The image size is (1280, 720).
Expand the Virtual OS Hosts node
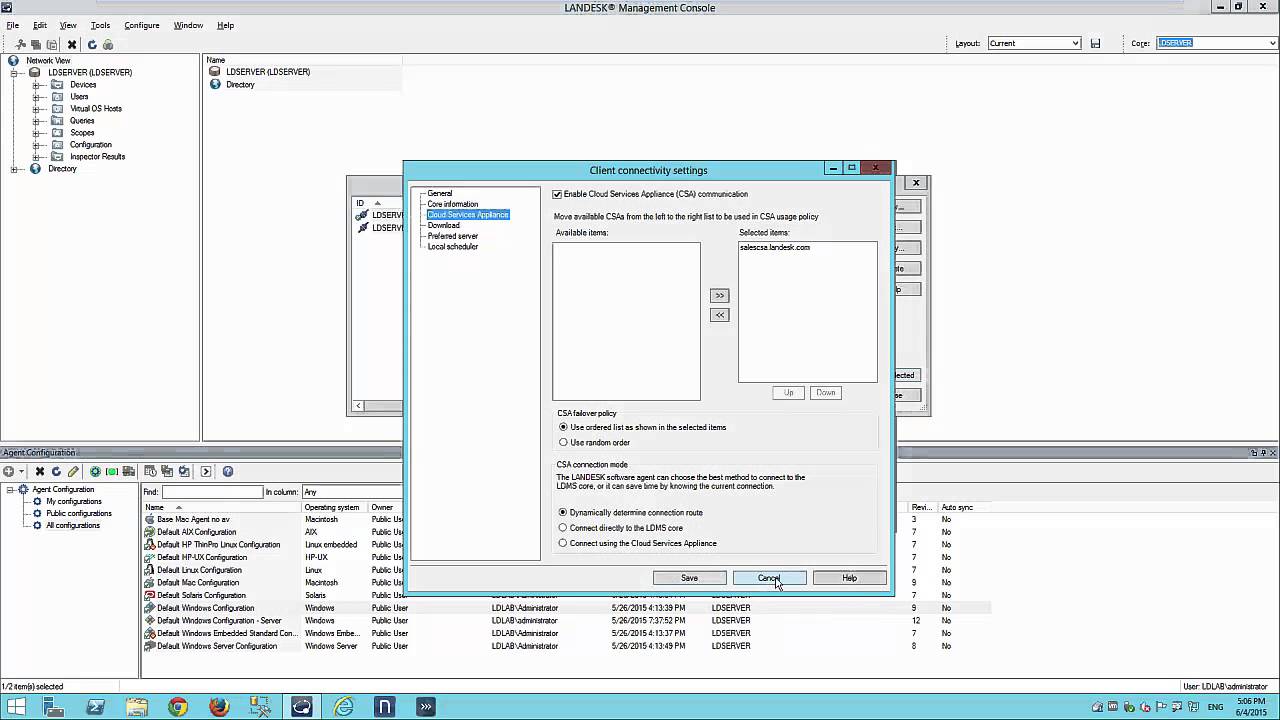tap(37, 108)
